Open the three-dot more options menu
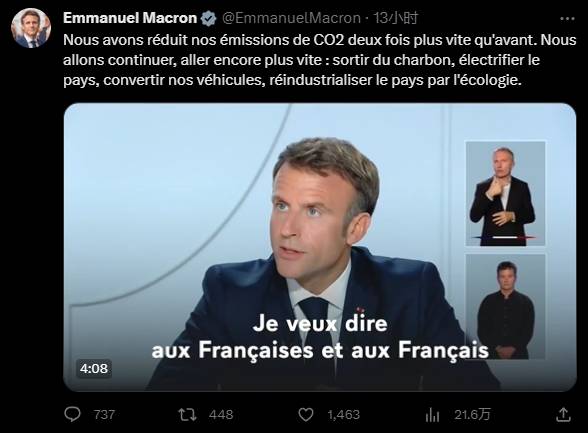Screen dimensions: 588x433 pos(567,18)
